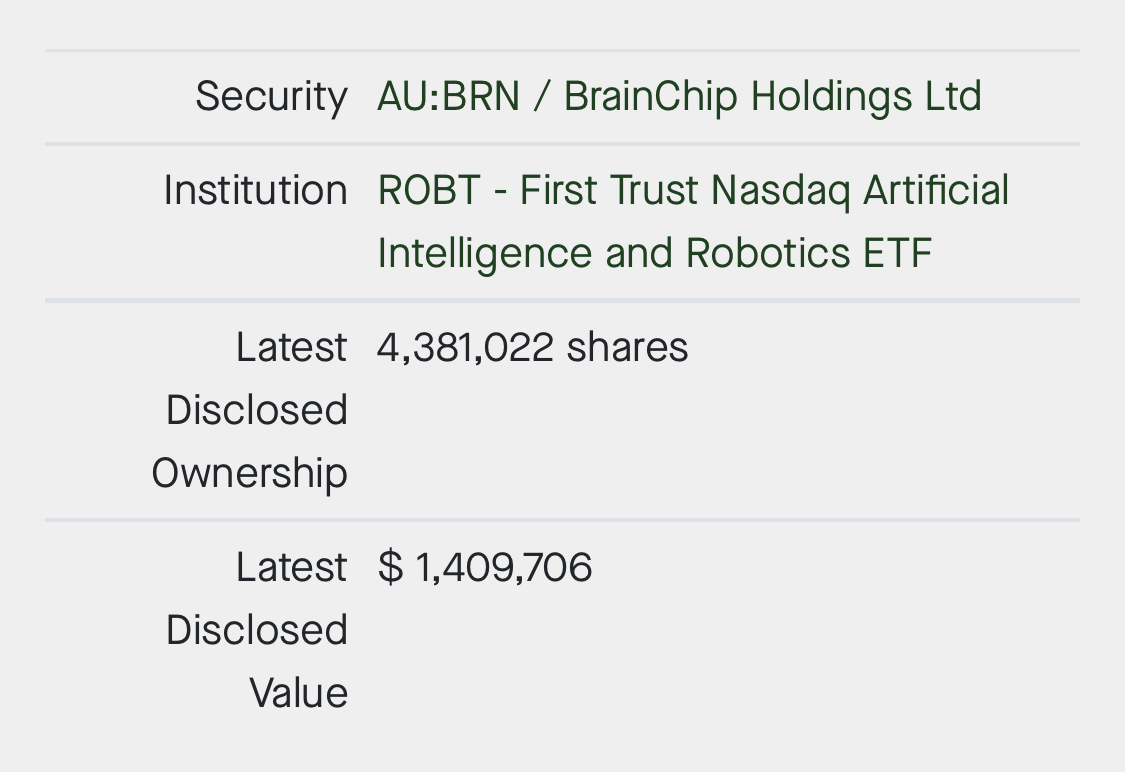Screen dimensions: 1125x772
Task: Click the "1,409,706" disclosed value amount
Action: tap(503, 567)
